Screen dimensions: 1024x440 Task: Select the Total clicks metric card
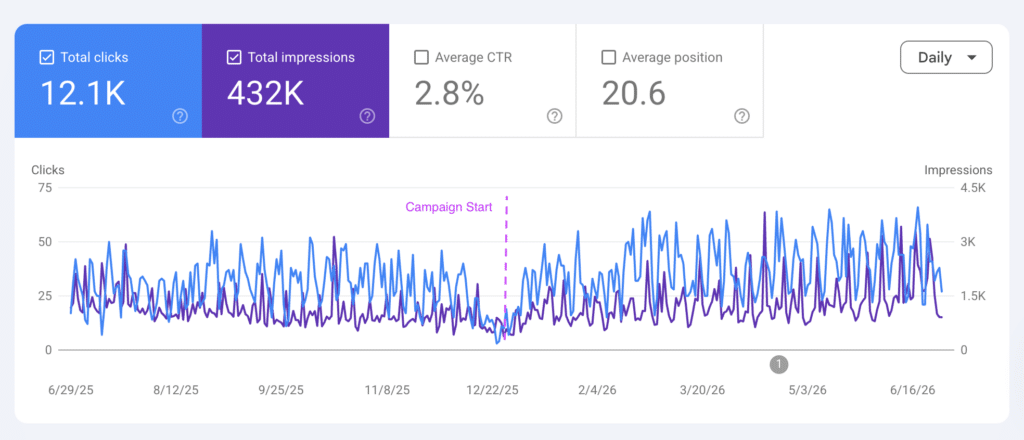(x=108, y=81)
